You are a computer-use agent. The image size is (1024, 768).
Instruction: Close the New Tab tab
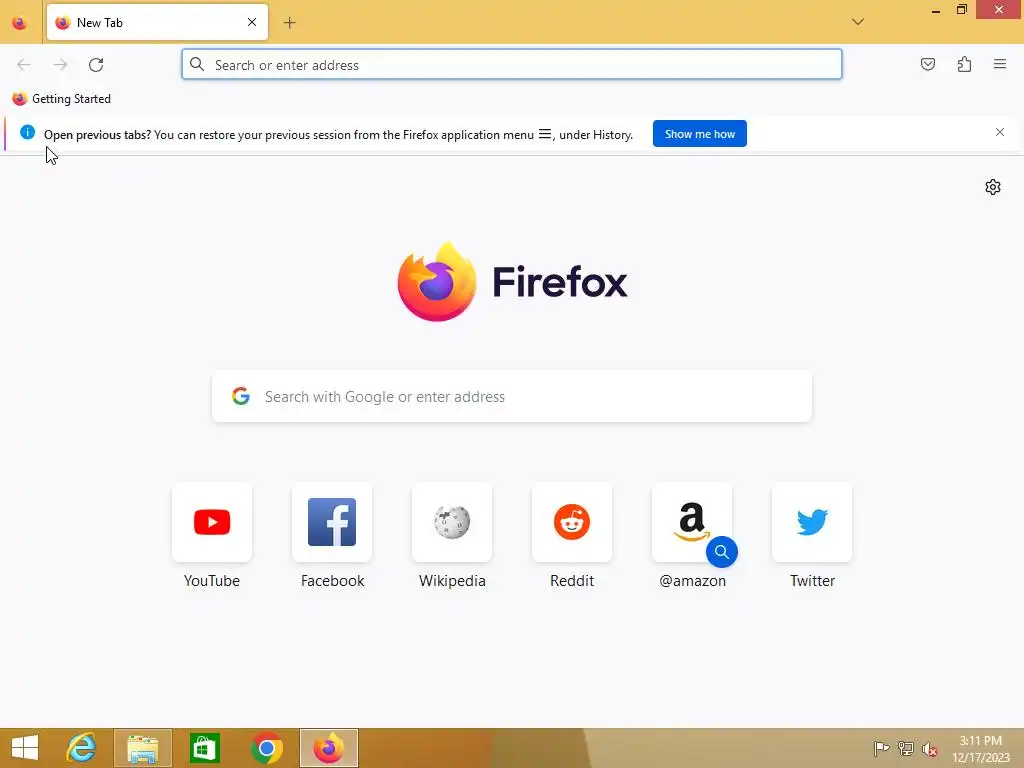coord(252,22)
